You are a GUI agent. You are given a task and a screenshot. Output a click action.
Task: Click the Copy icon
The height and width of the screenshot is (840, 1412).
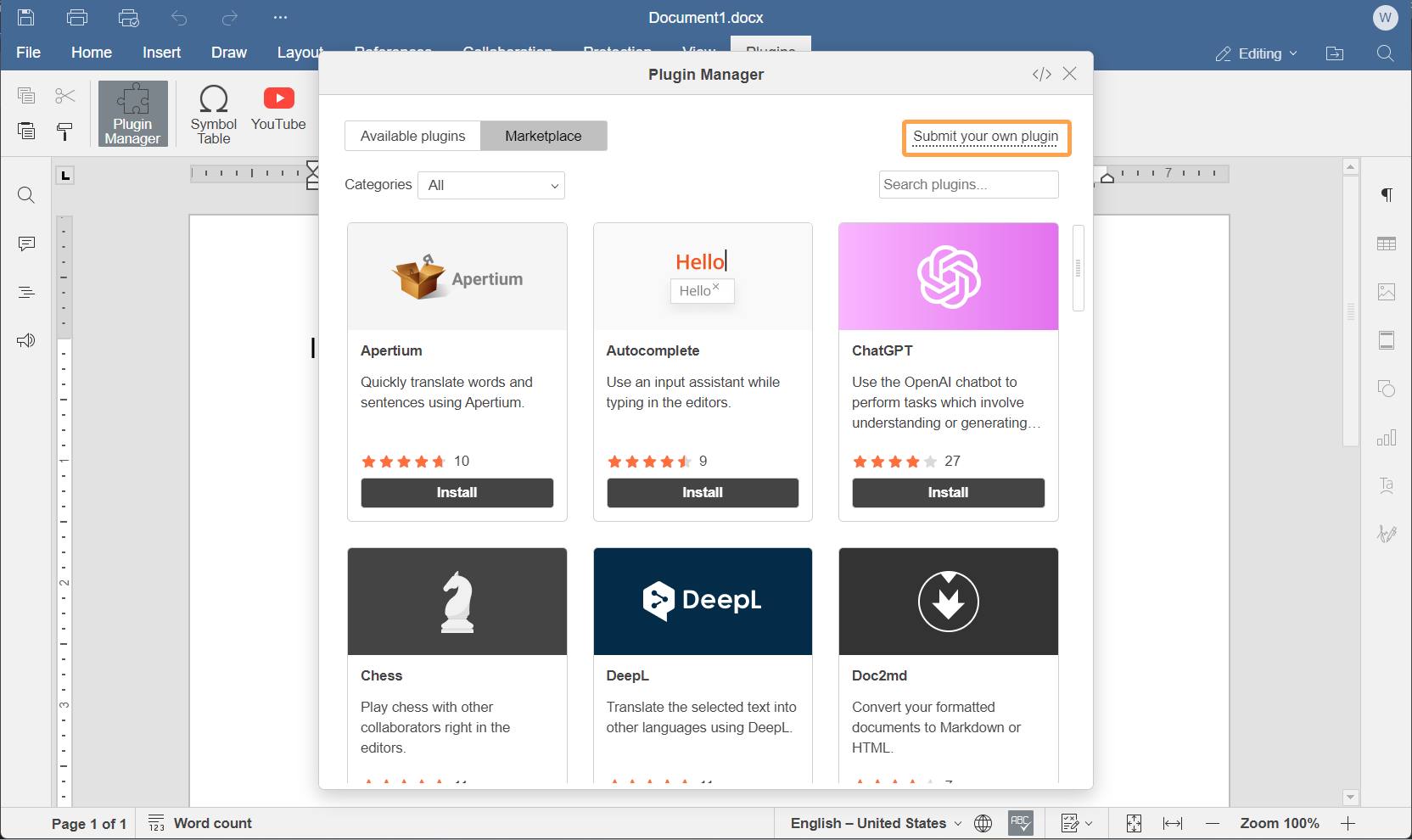(x=26, y=95)
